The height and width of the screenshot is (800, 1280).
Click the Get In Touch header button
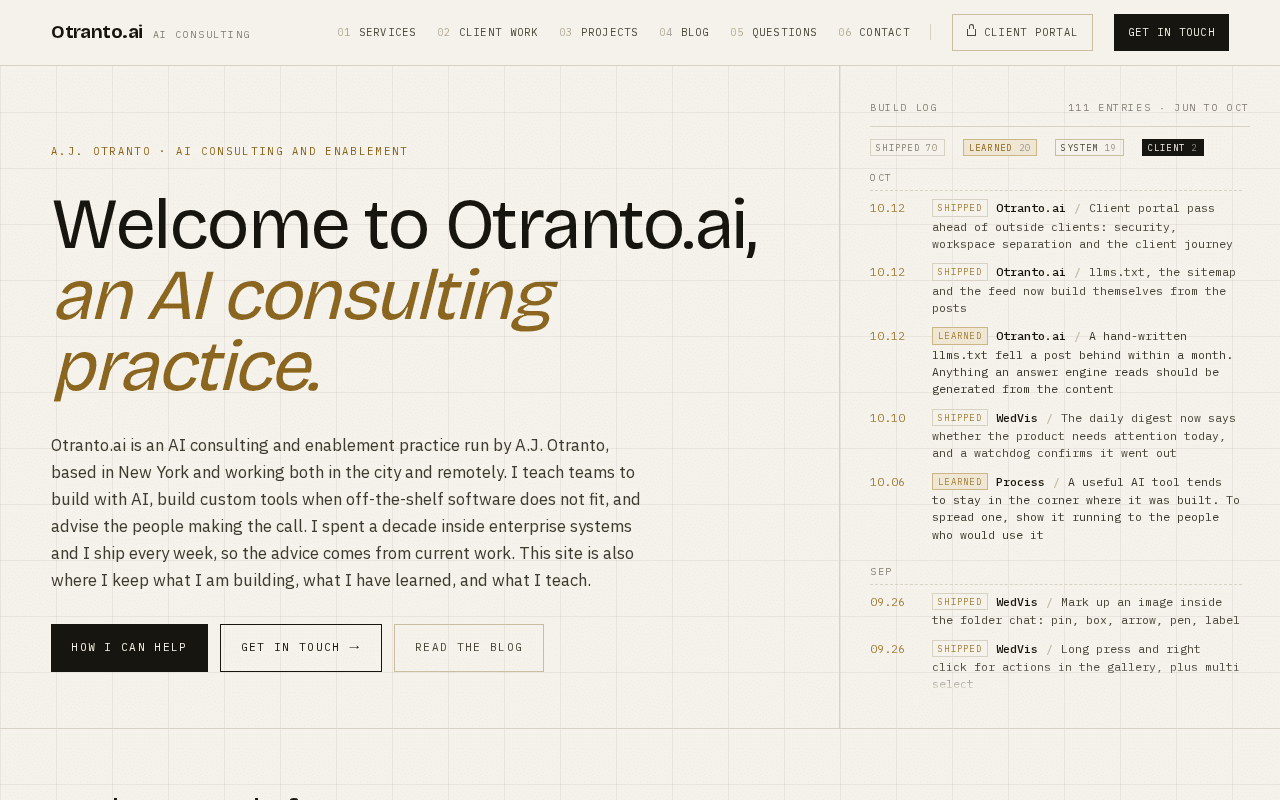tap(1171, 32)
